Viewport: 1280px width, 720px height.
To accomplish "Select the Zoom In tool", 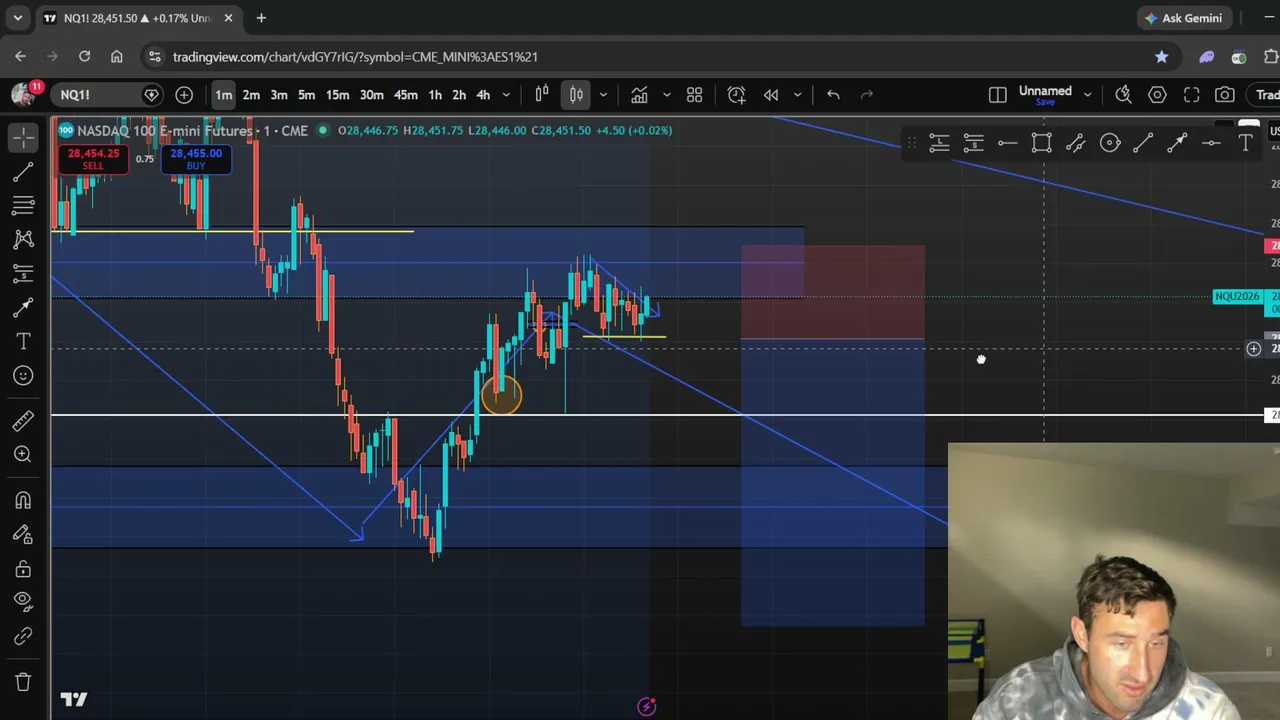I will tap(23, 454).
